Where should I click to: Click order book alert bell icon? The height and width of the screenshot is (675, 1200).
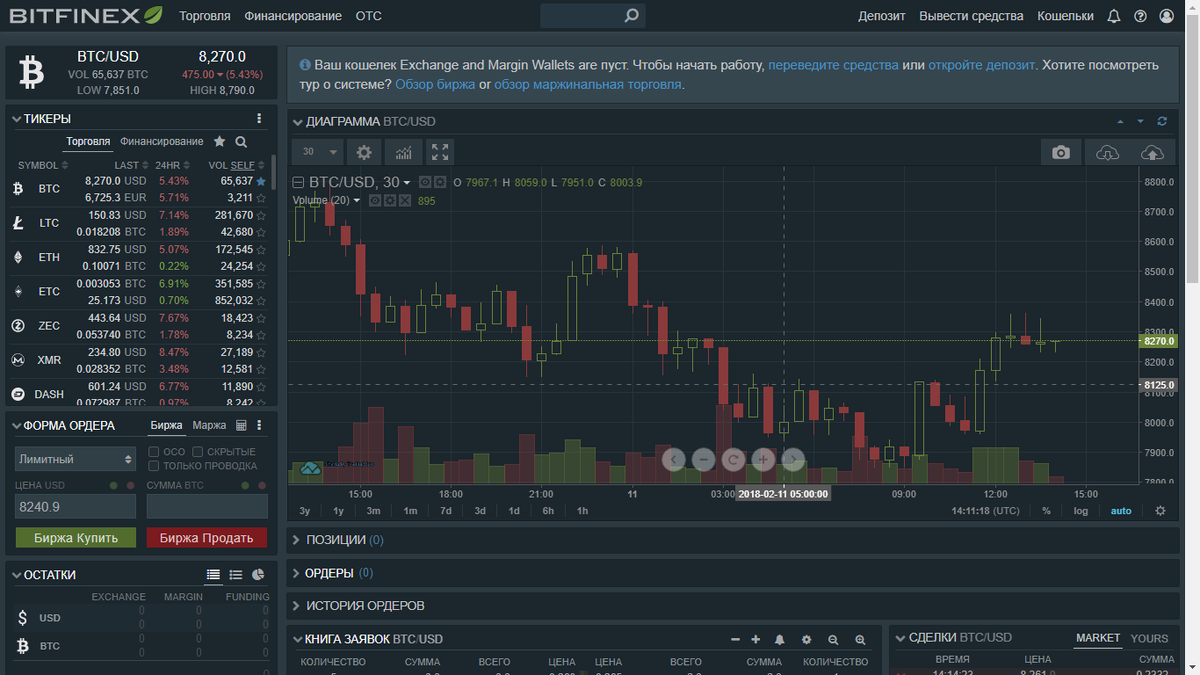pyautogui.click(x=779, y=639)
